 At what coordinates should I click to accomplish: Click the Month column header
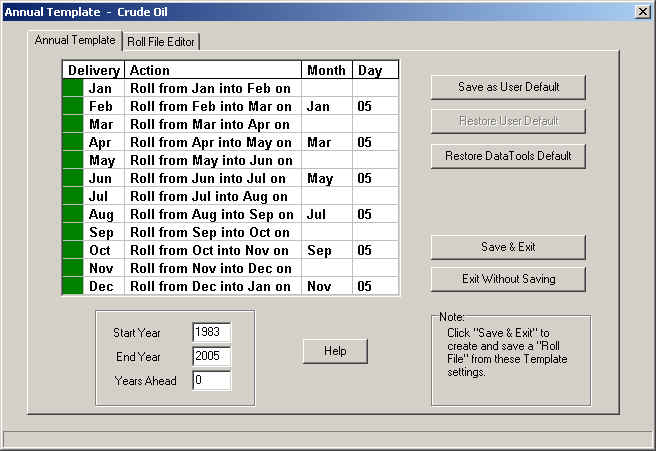[327, 70]
